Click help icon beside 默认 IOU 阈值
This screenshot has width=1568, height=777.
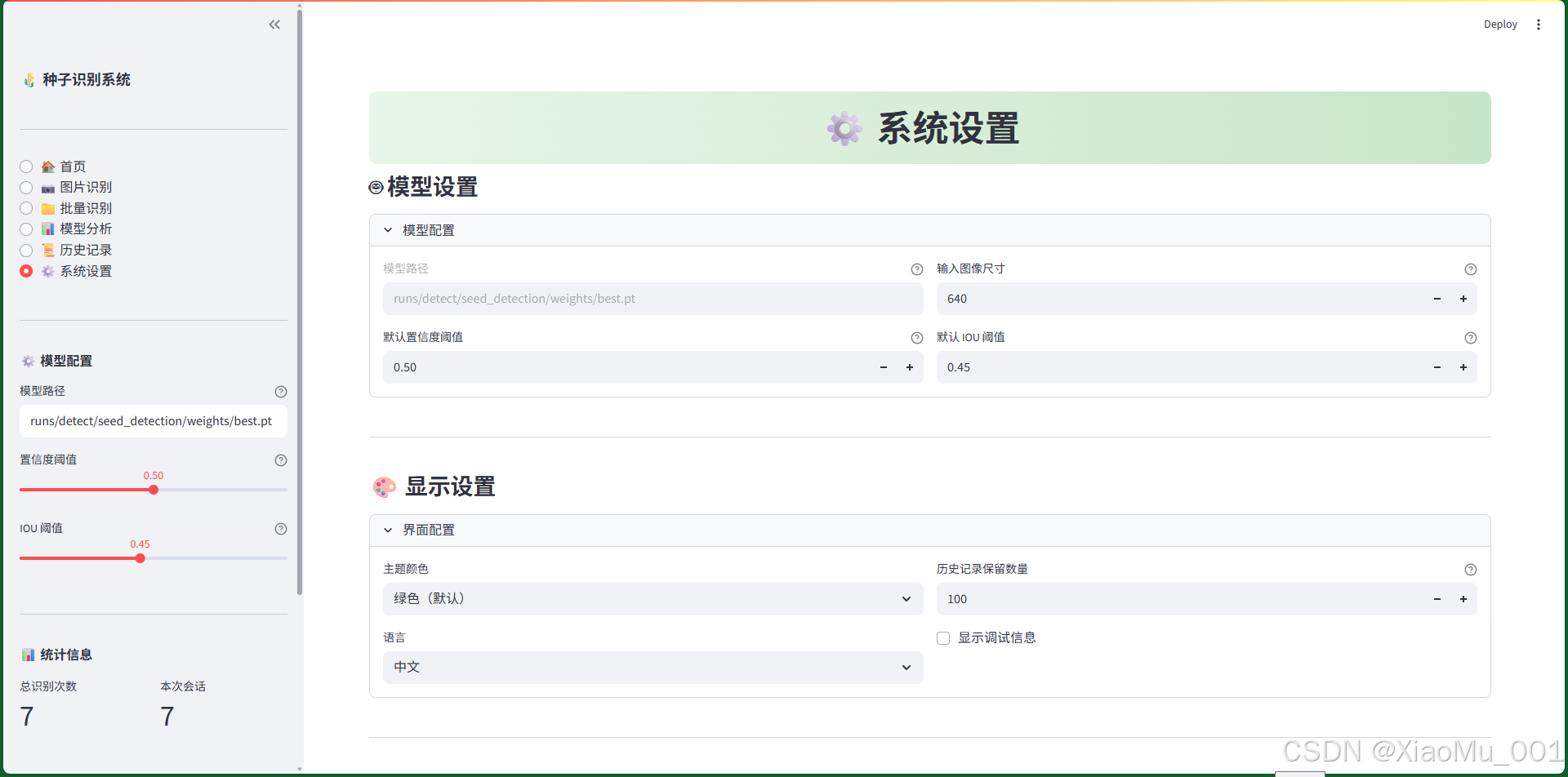(1471, 338)
